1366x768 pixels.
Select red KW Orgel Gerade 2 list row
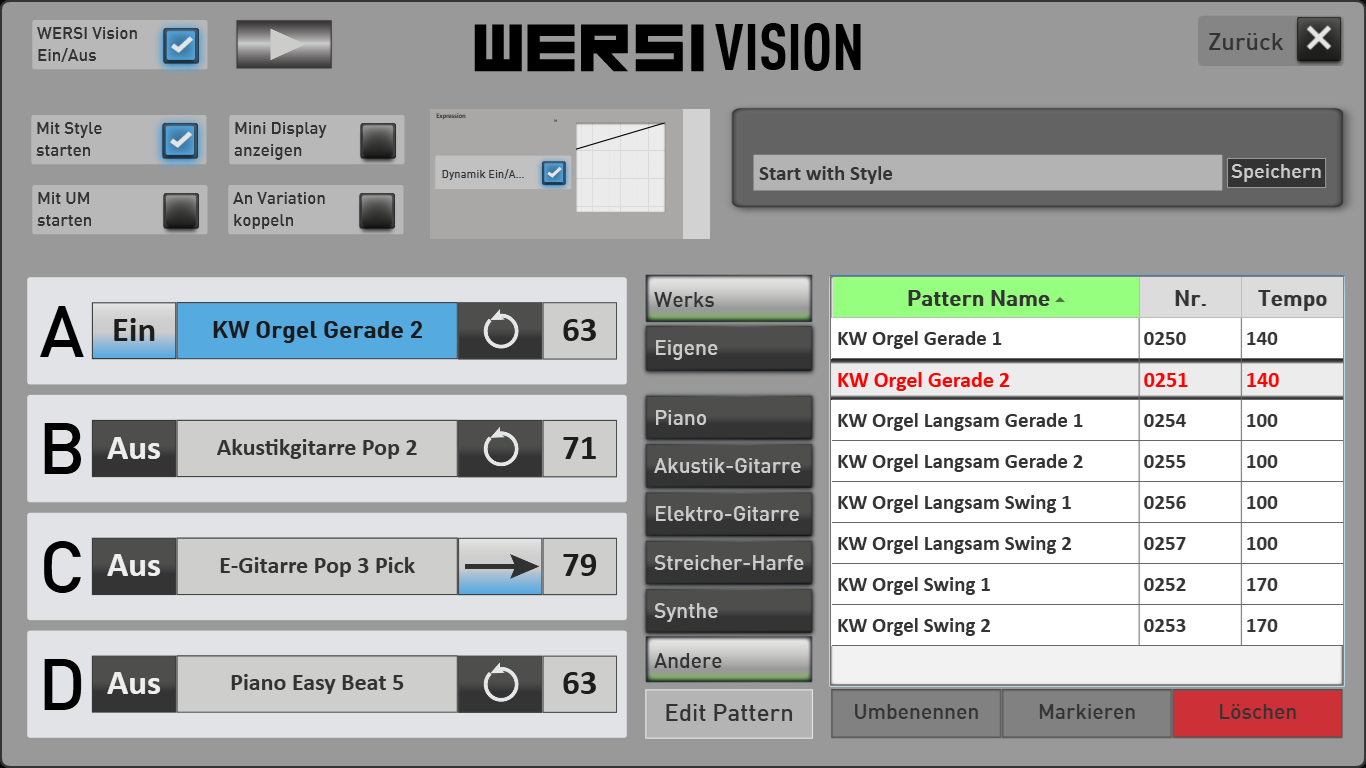click(1087, 380)
